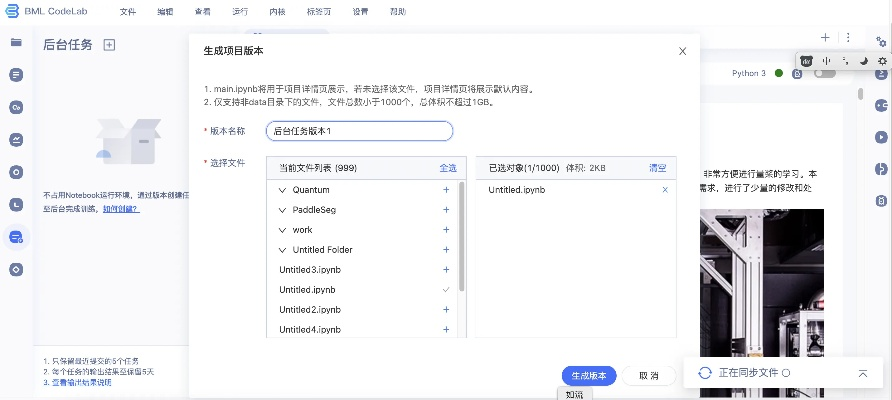Remove Untitled.ipynb from the selected objects list
This screenshot has height=400, width=892.
[x=665, y=190]
